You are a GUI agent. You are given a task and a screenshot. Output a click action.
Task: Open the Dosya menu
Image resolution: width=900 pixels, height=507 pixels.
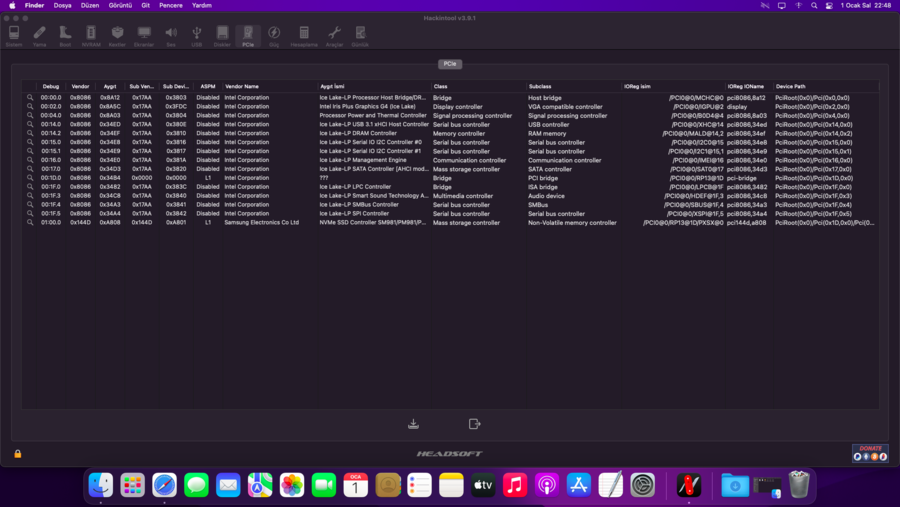[63, 5]
